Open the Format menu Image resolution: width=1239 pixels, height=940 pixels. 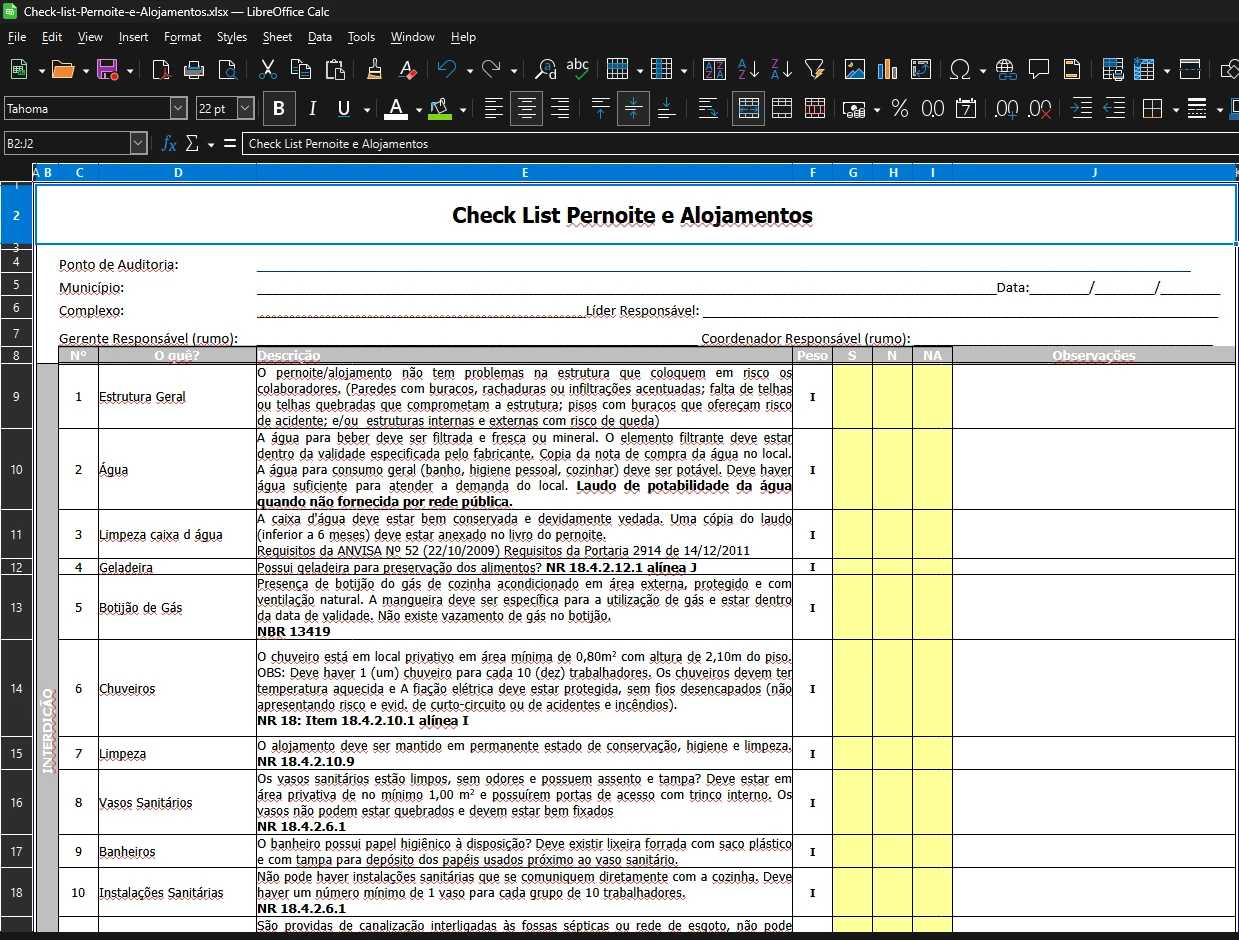pyautogui.click(x=182, y=37)
